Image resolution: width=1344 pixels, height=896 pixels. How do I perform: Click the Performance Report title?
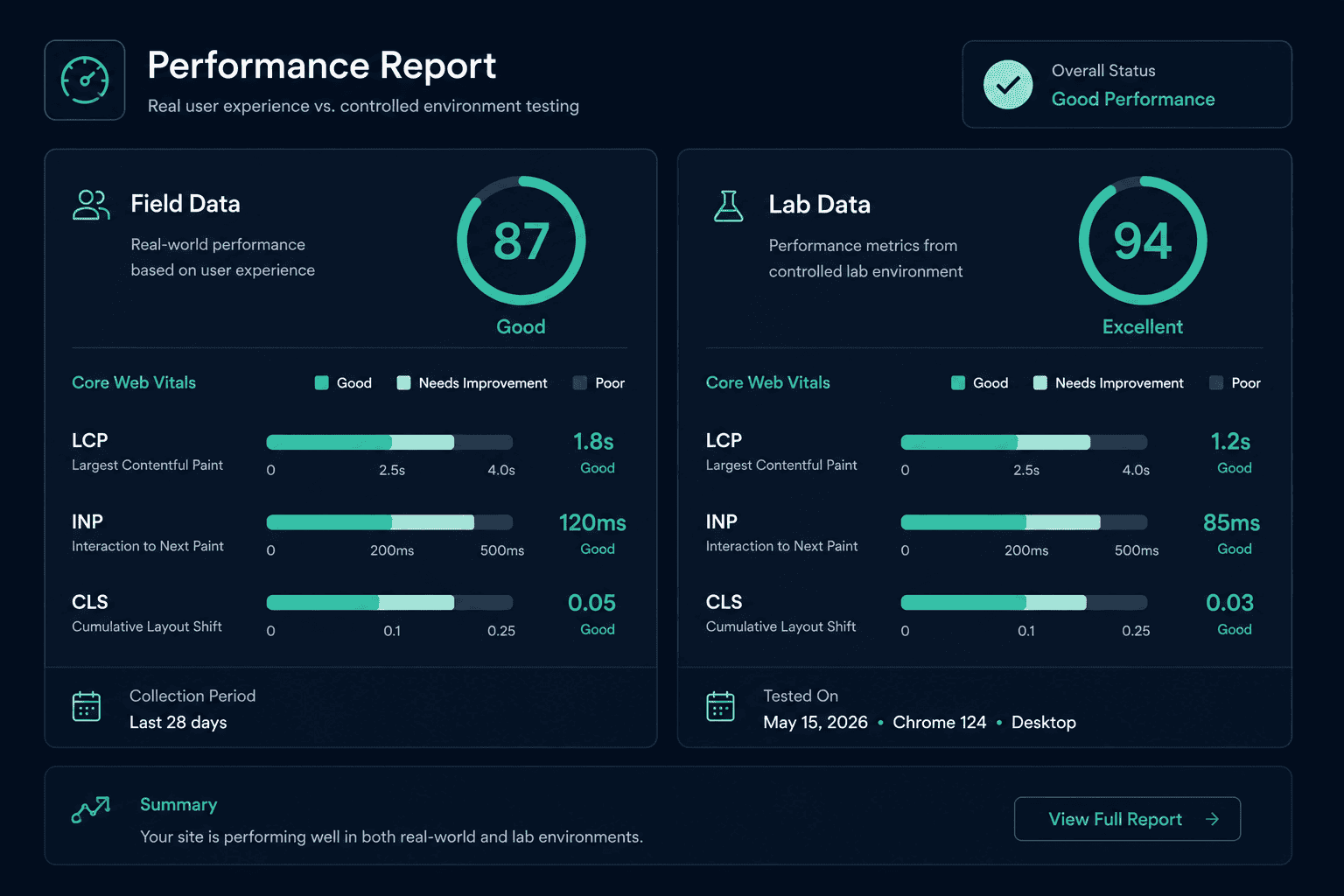321,66
